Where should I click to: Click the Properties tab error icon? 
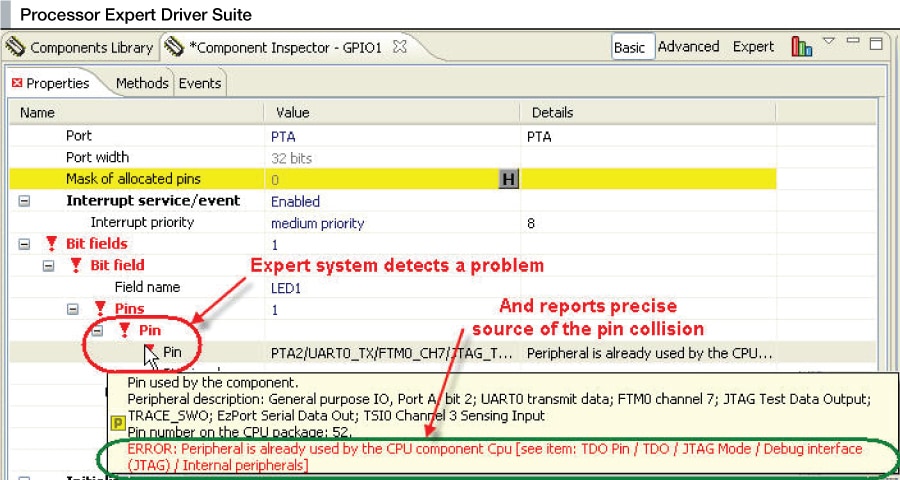[16, 83]
